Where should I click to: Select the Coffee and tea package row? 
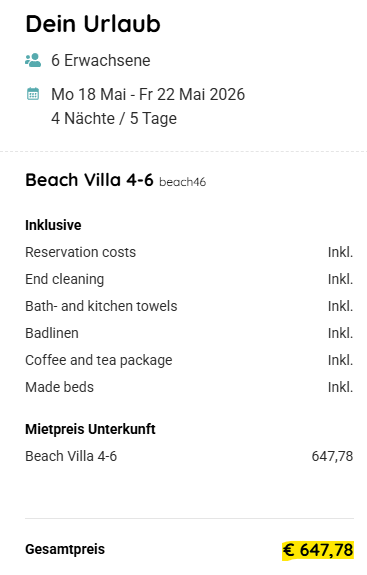[189, 360]
